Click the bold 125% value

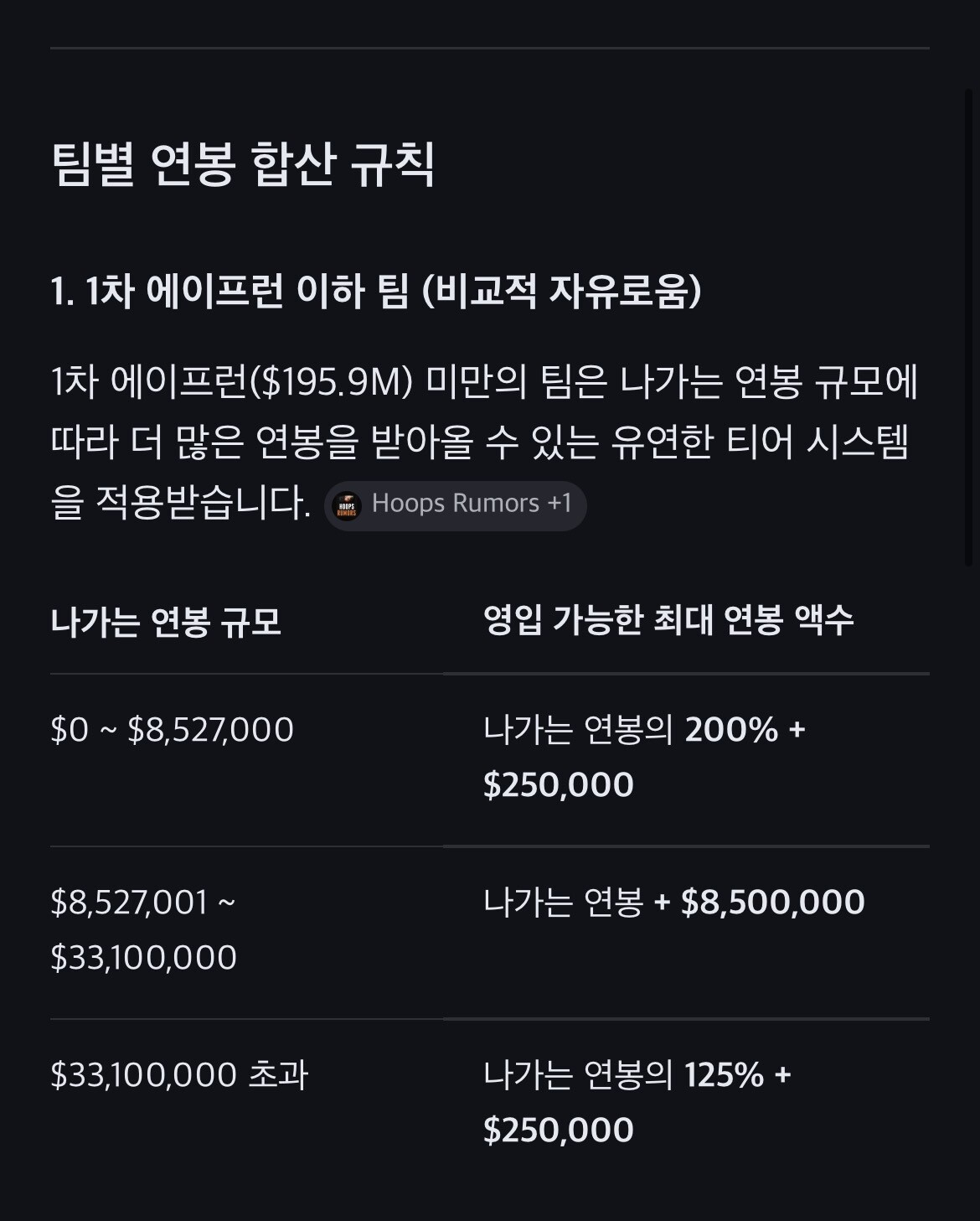[724, 1075]
